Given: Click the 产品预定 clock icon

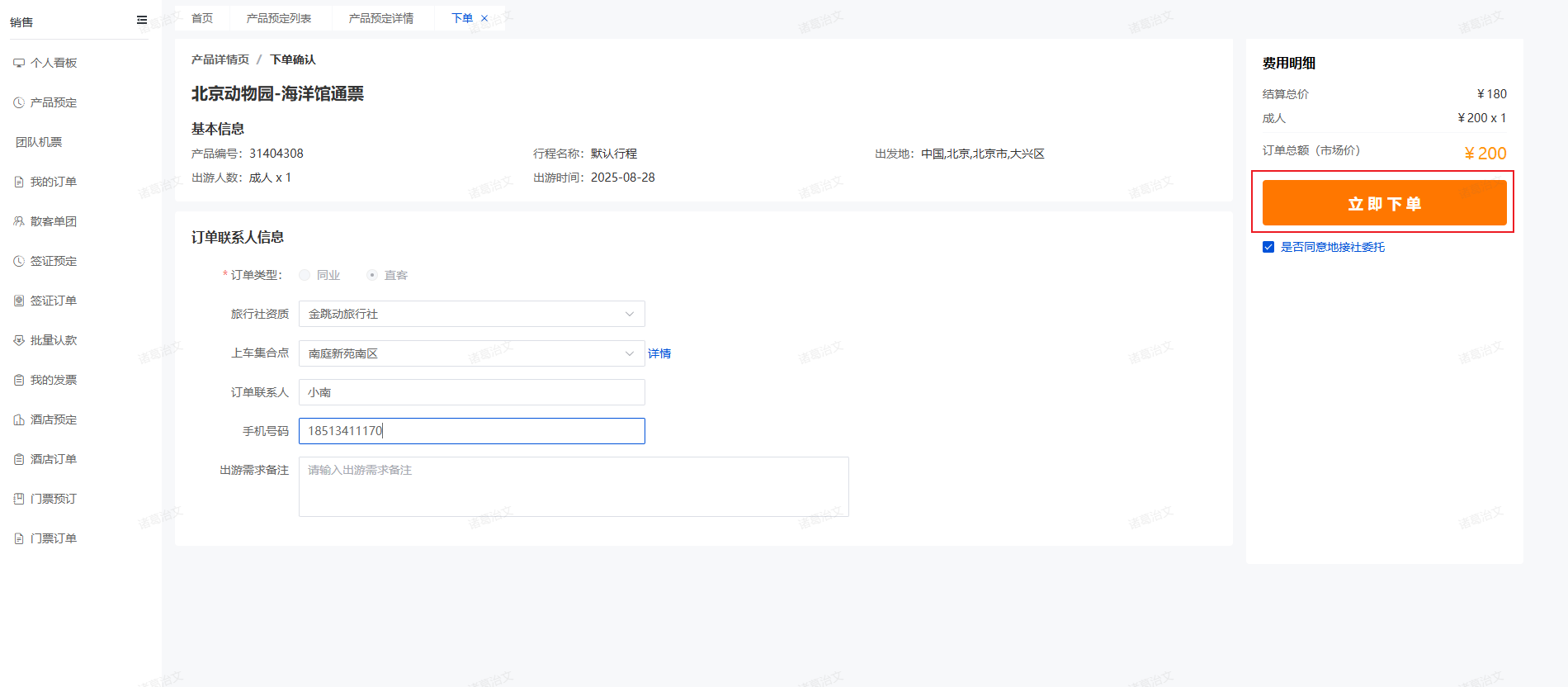Looking at the screenshot, I should 19,102.
